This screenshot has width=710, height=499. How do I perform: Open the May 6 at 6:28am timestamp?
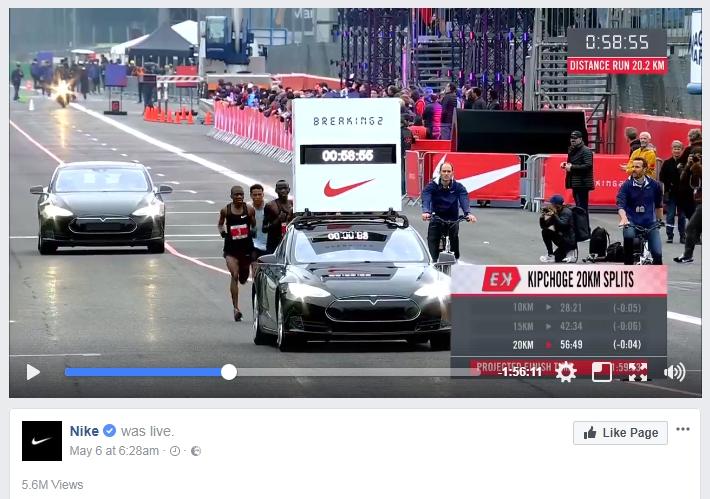coord(114,451)
